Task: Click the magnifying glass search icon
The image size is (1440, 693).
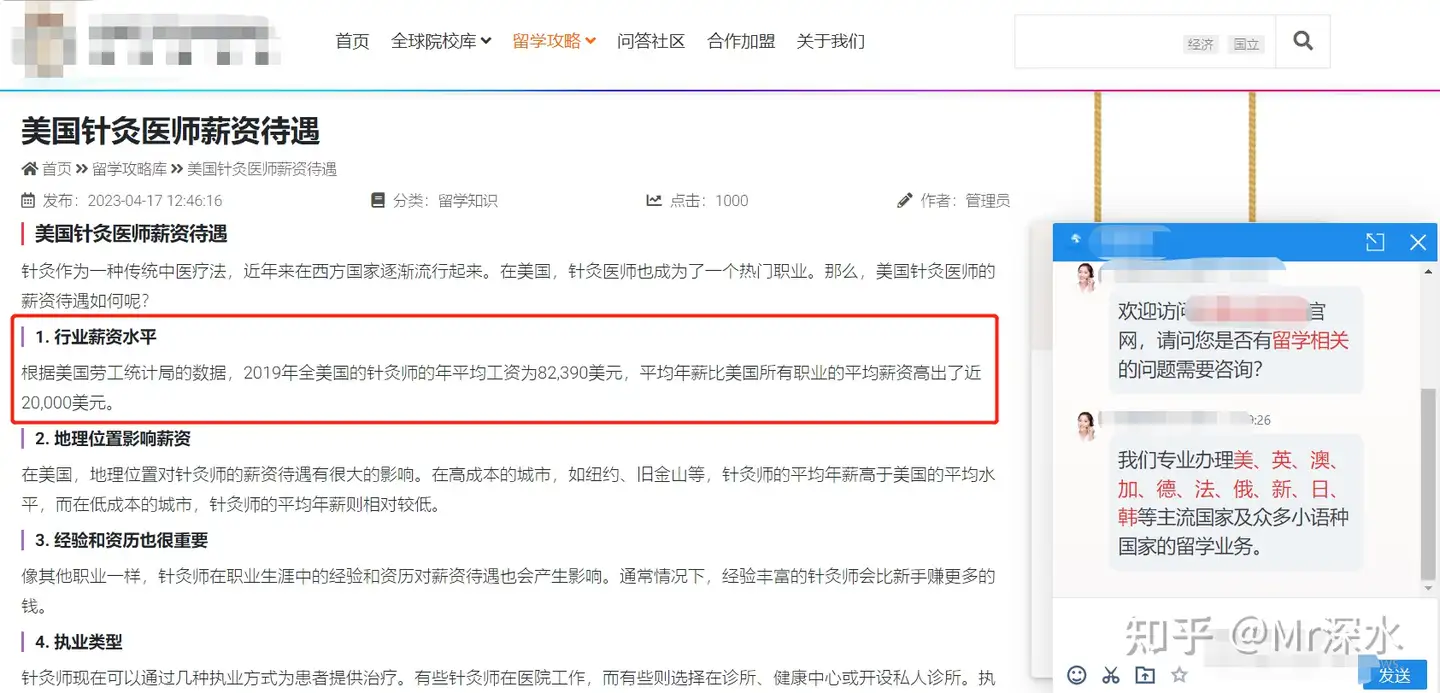Action: point(1303,41)
